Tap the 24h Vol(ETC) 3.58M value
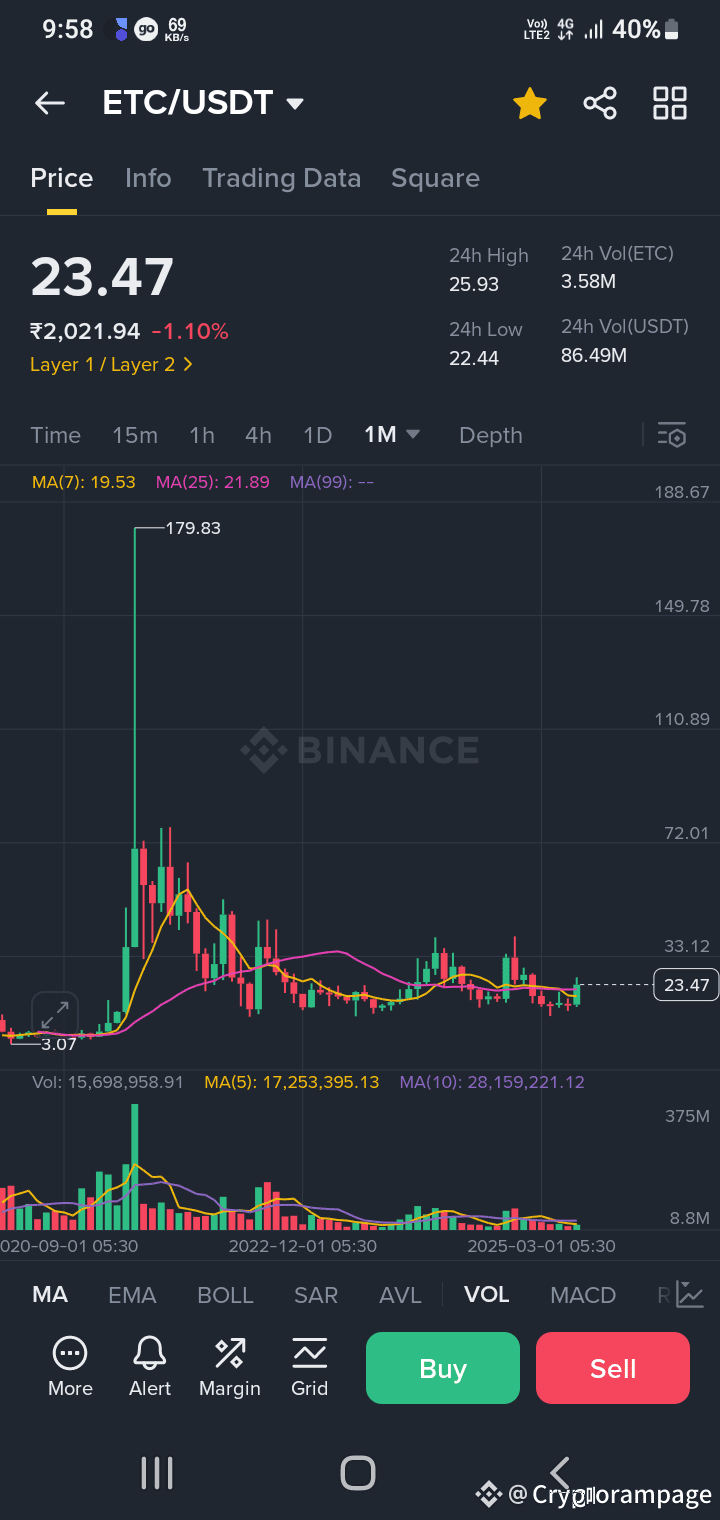720x1520 pixels. coord(588,282)
